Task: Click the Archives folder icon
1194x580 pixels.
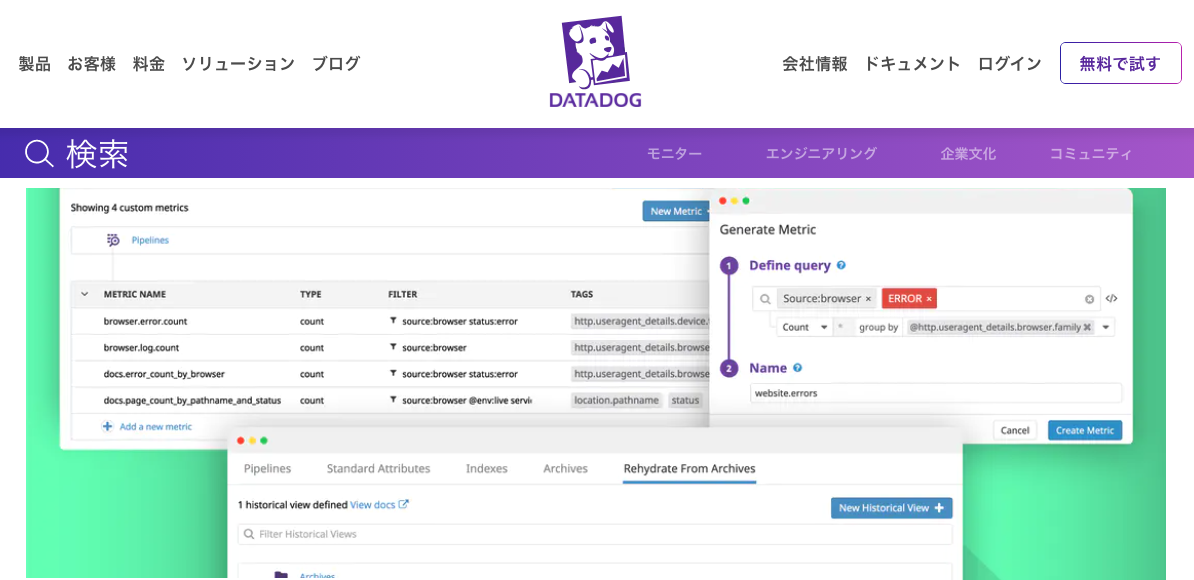Action: click(281, 575)
